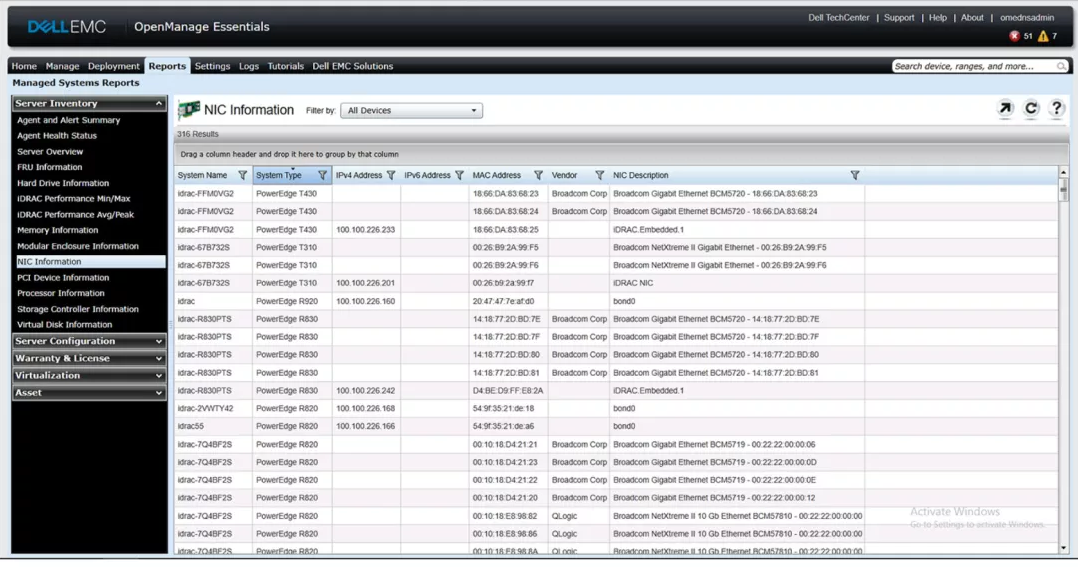Open help for NIC Information report

click(1057, 109)
